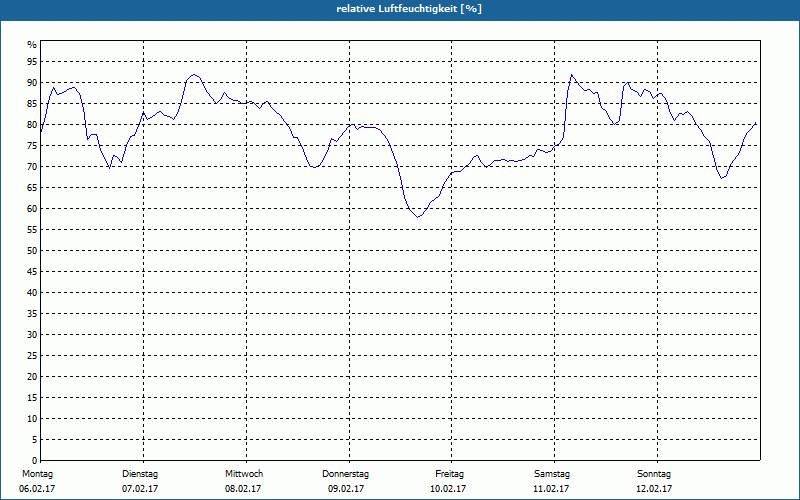Click the y-axis value '80'
800x500 pixels.
click(32, 124)
